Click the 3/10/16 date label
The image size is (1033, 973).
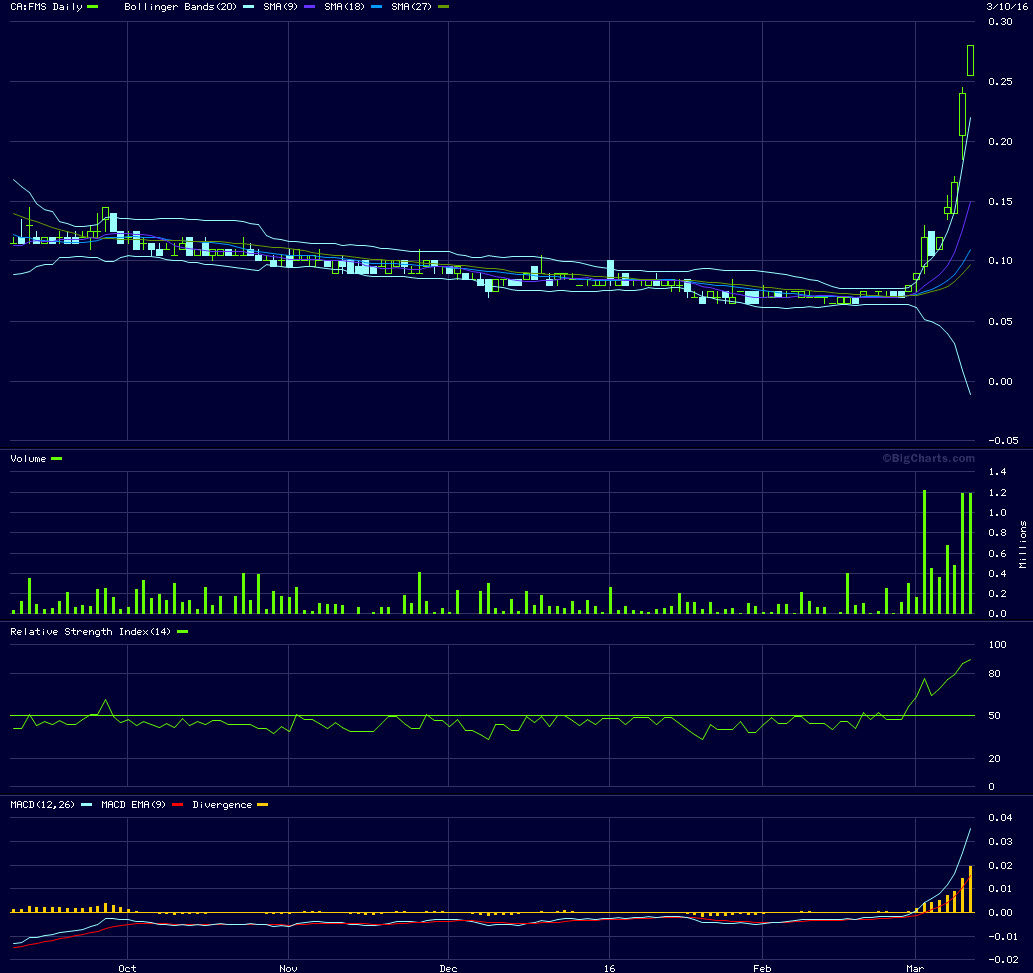tap(1007, 7)
